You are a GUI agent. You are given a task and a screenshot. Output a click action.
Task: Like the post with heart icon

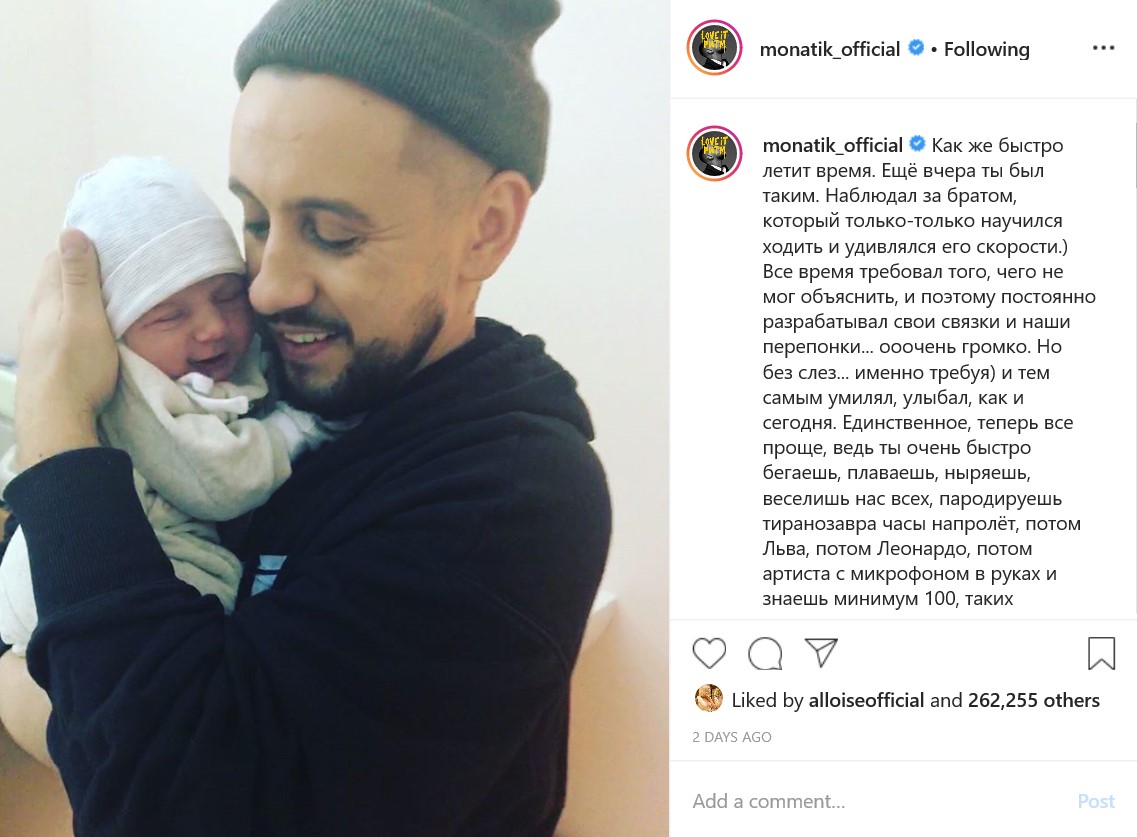(x=709, y=653)
